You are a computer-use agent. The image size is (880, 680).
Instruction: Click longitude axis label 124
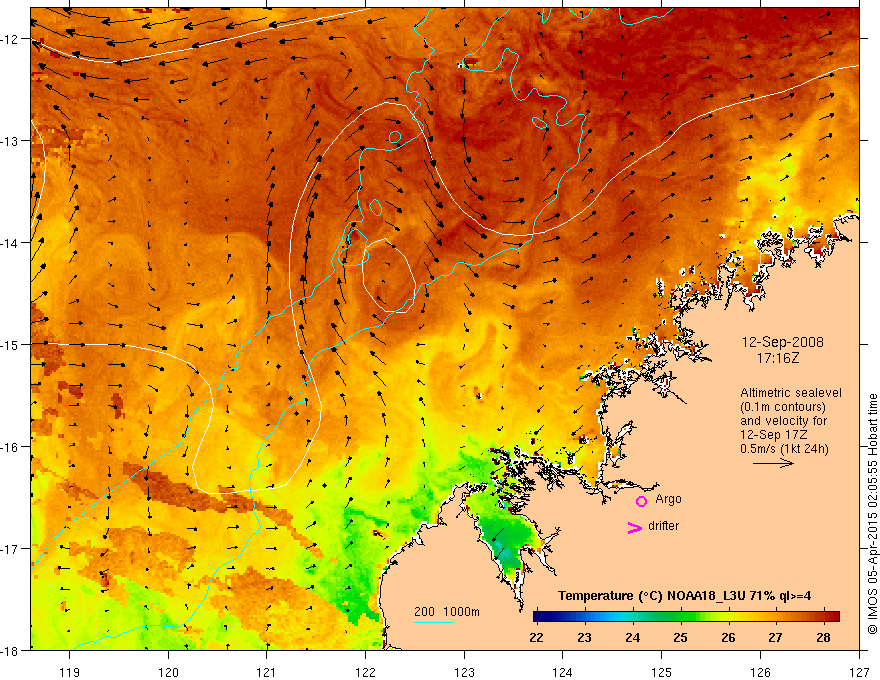pos(563,672)
